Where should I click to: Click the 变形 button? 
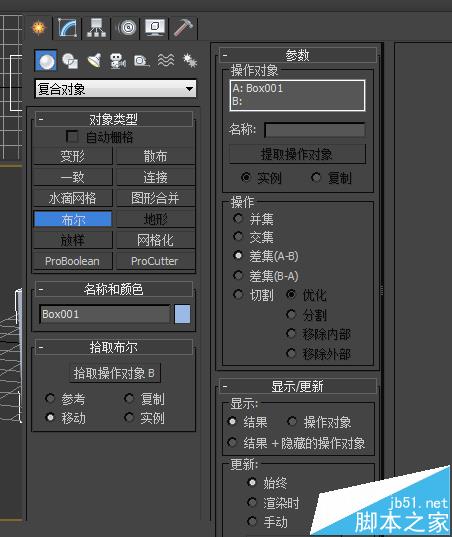click(x=73, y=157)
